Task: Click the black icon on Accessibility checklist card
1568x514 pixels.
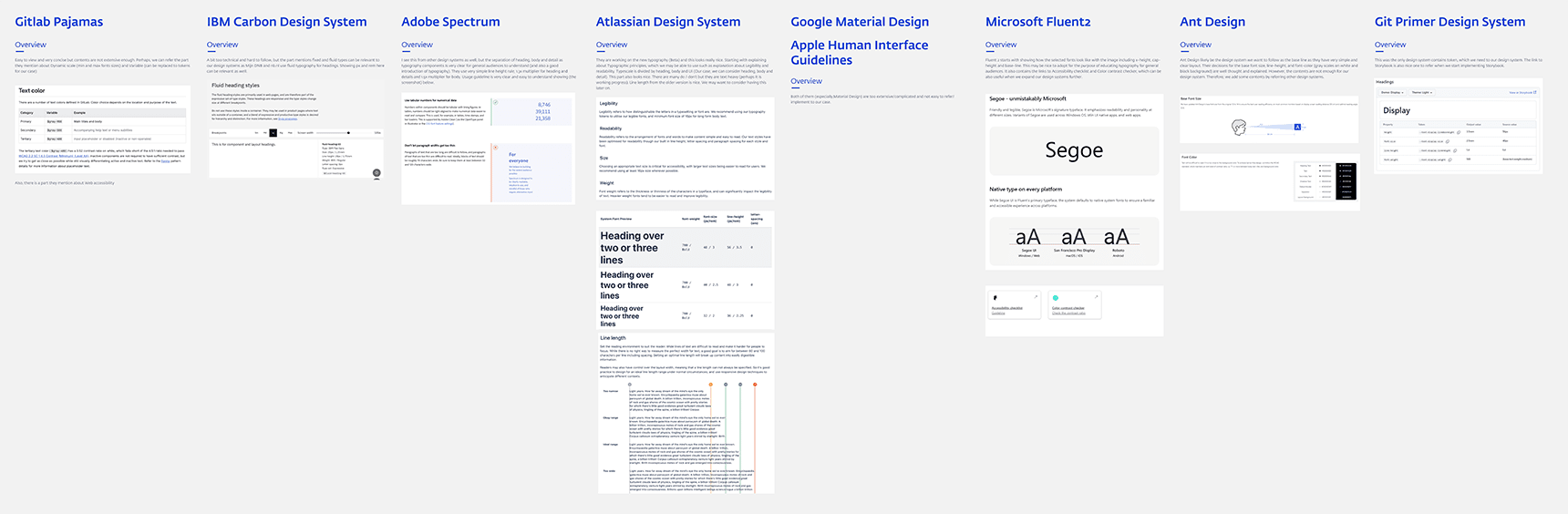Action: click(995, 298)
